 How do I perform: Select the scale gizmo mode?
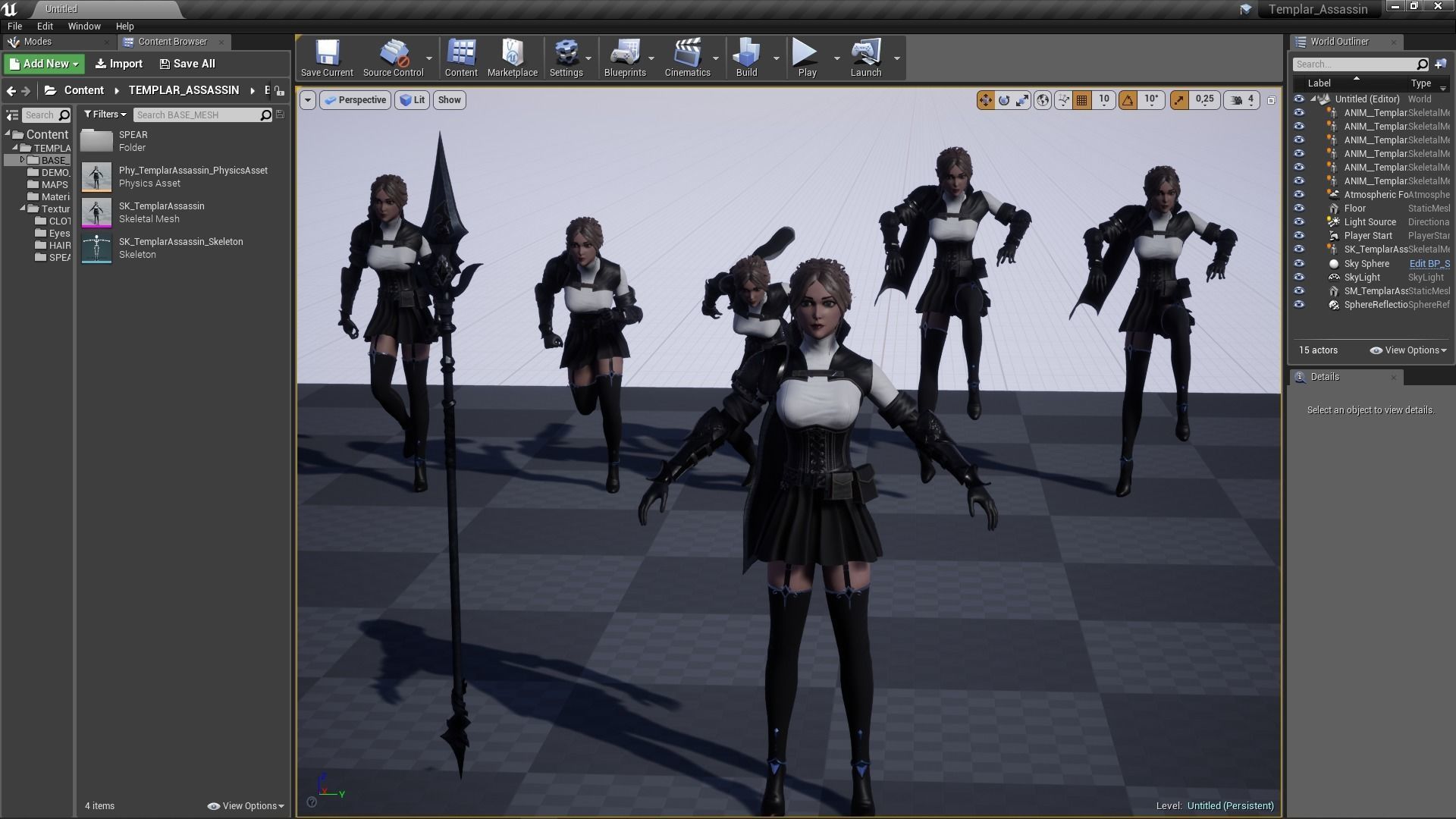click(1022, 100)
